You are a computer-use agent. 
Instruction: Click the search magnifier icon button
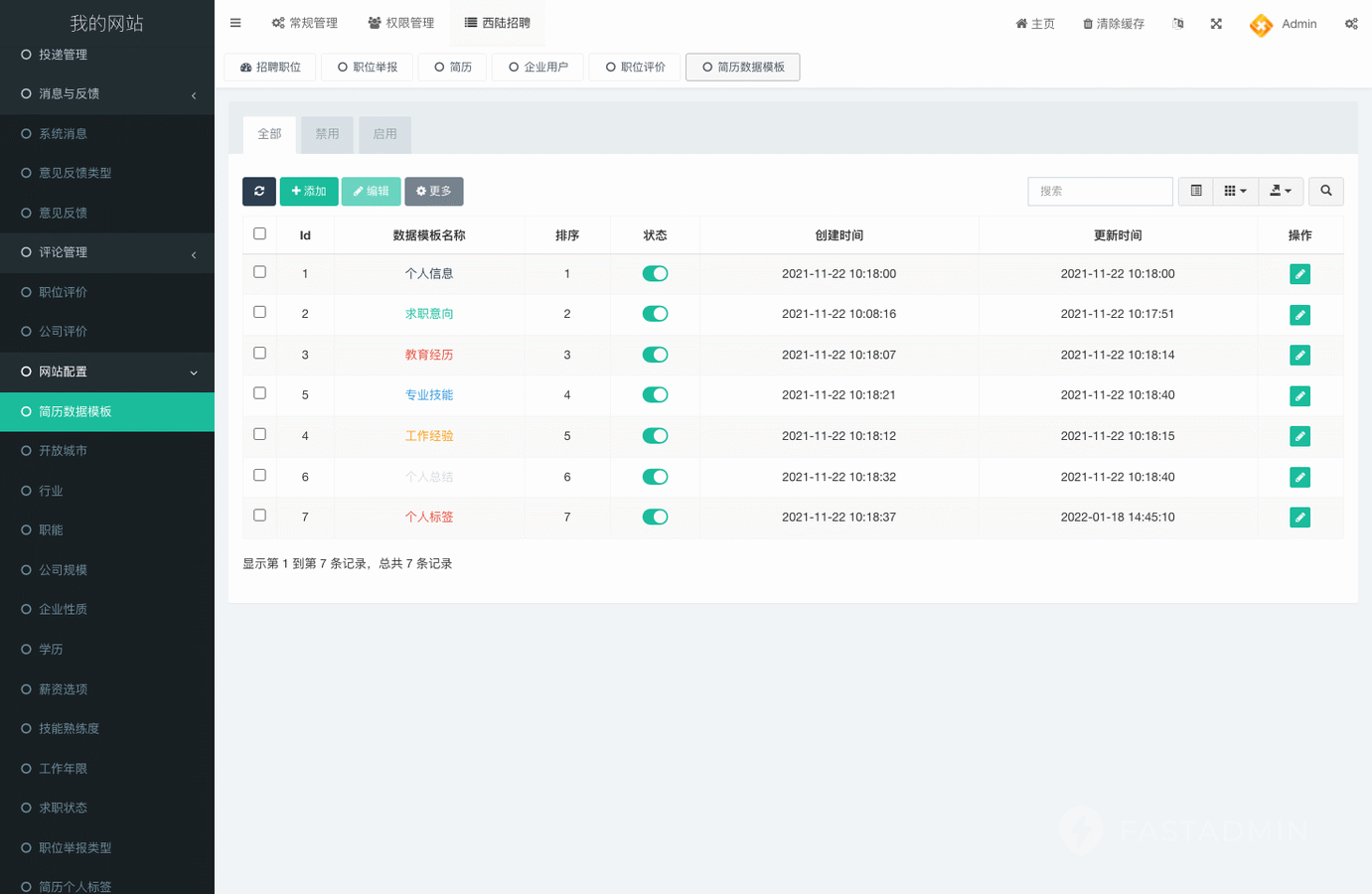(x=1325, y=191)
